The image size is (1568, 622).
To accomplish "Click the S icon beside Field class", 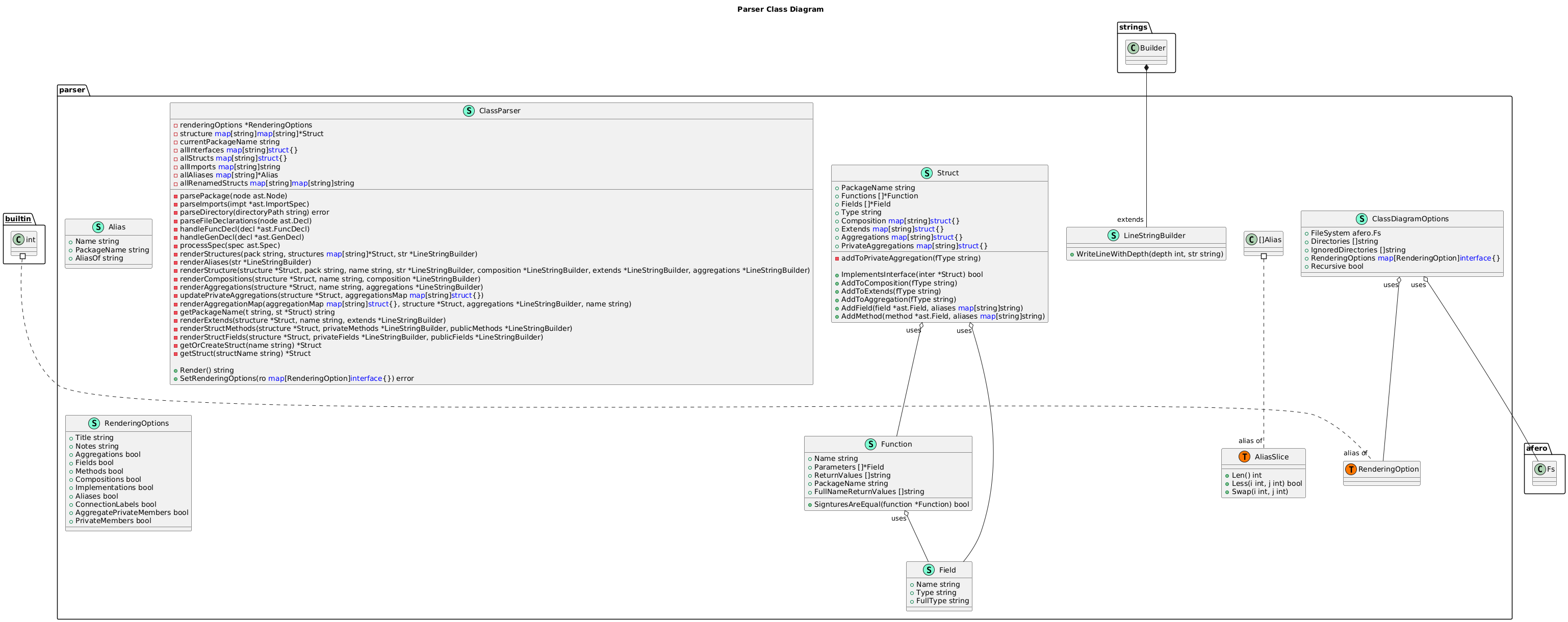I will [x=928, y=569].
